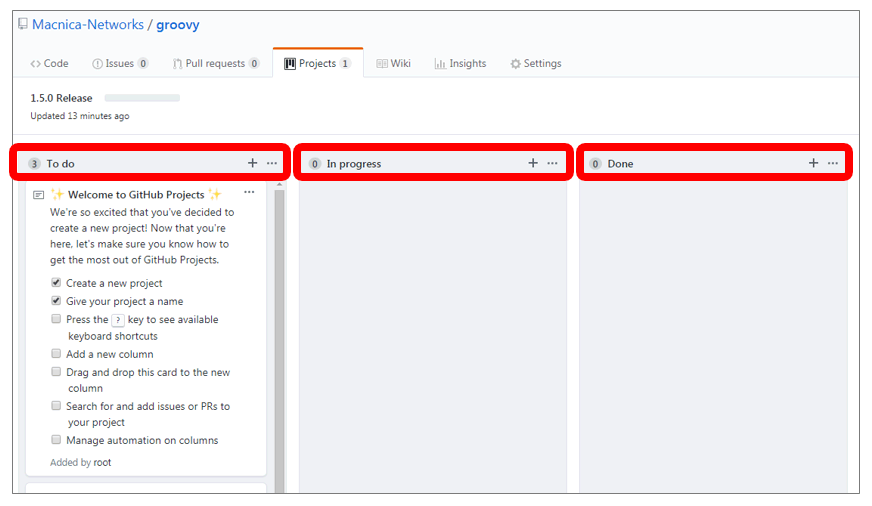This screenshot has height=506, width=872.
Task: Open the Pull requests tab
Action: pos(216,63)
